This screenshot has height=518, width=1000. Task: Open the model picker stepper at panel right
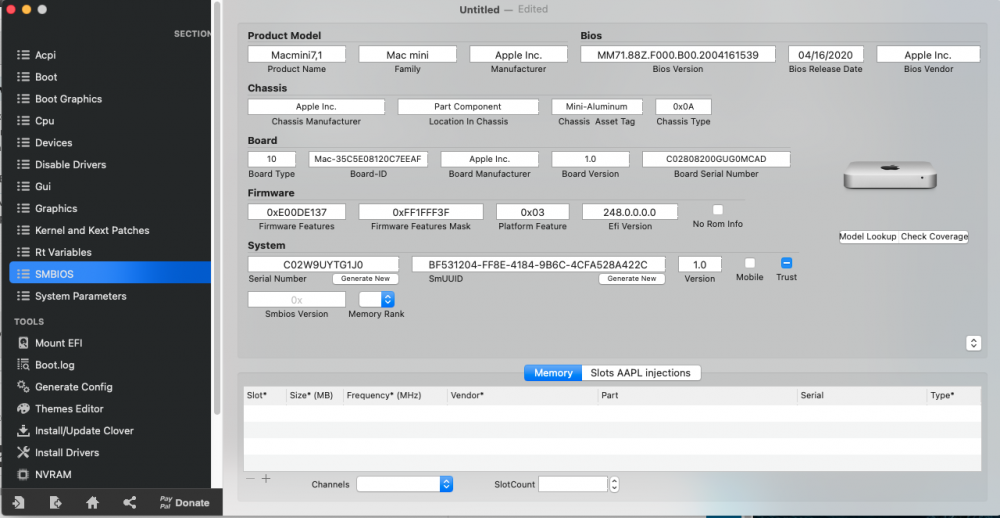pyautogui.click(x=973, y=343)
